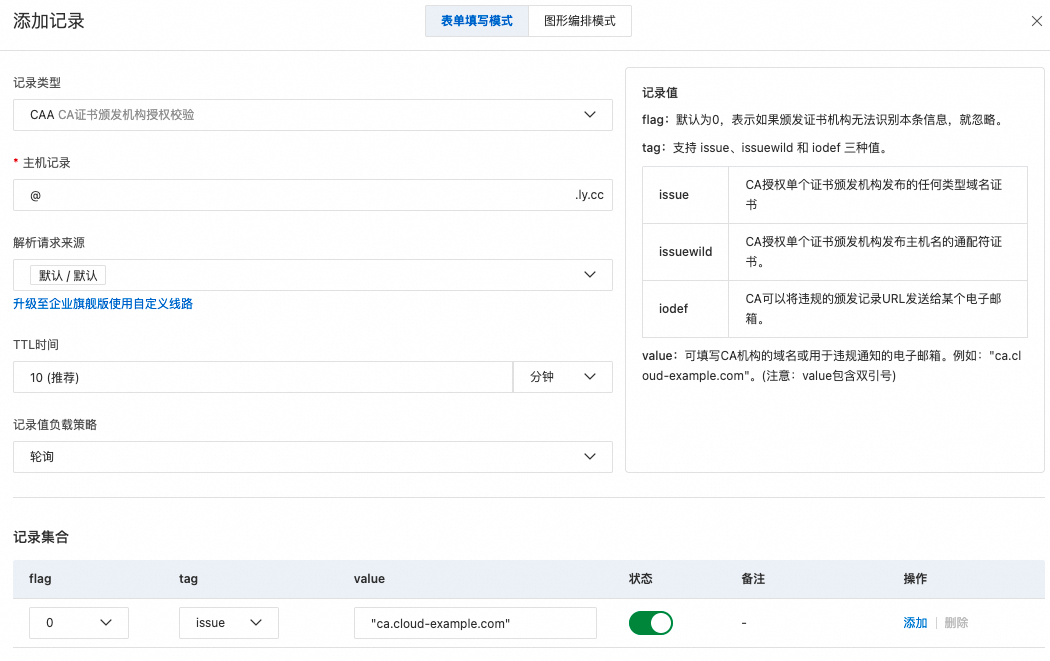Screen dimensions: 1050x661
Task: Click the 记录集合 heading
Action: [x=41, y=537]
